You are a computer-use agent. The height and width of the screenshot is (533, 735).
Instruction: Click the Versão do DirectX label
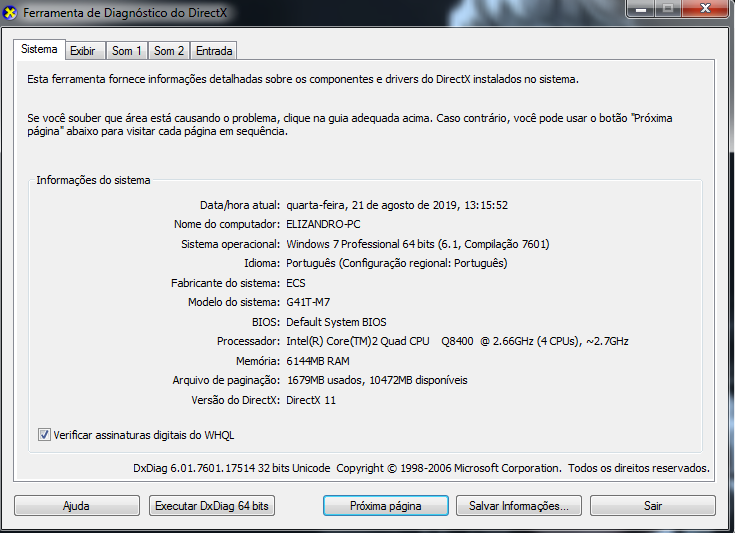[235, 400]
